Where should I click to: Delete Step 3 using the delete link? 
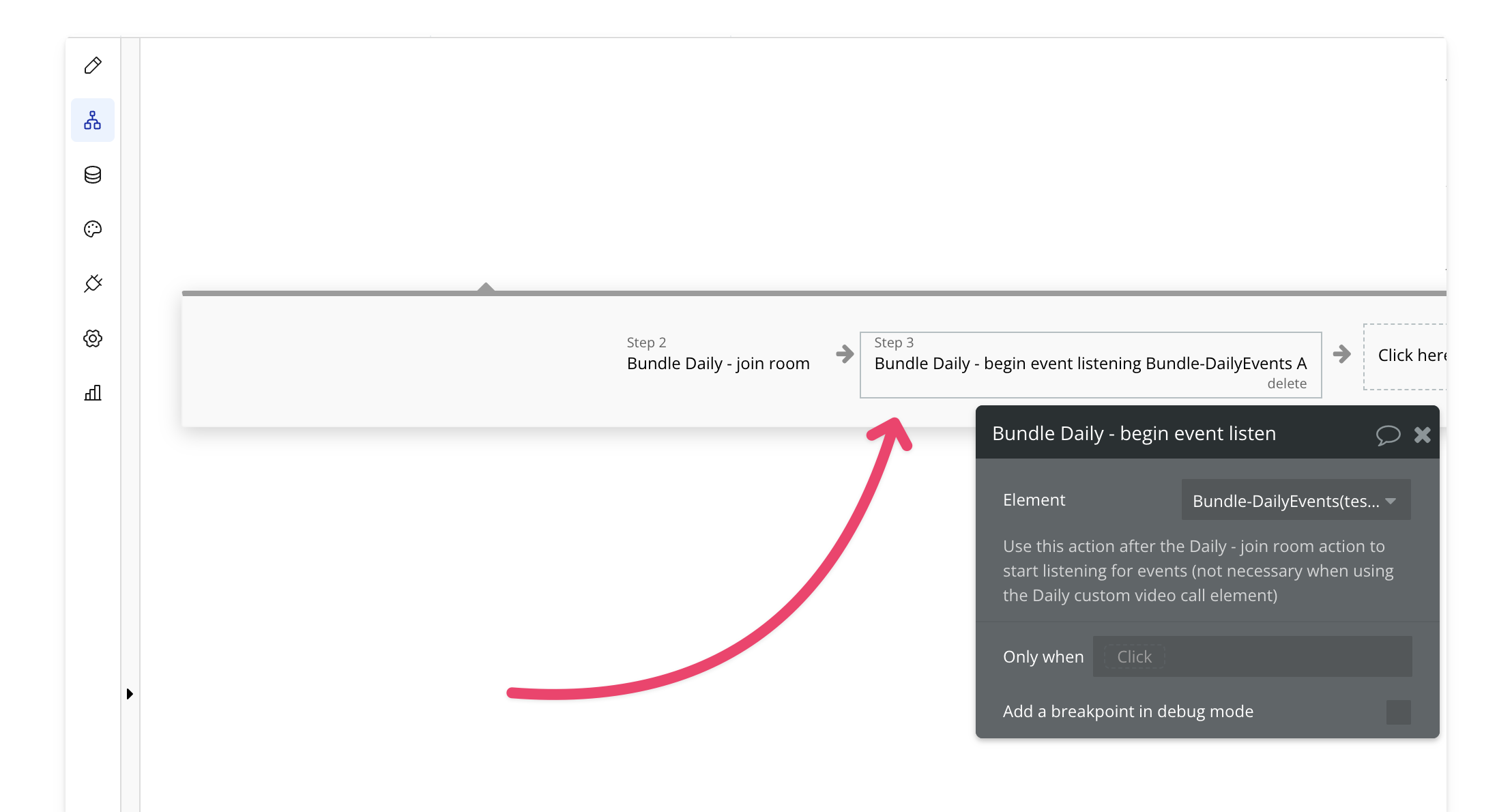tap(1287, 383)
